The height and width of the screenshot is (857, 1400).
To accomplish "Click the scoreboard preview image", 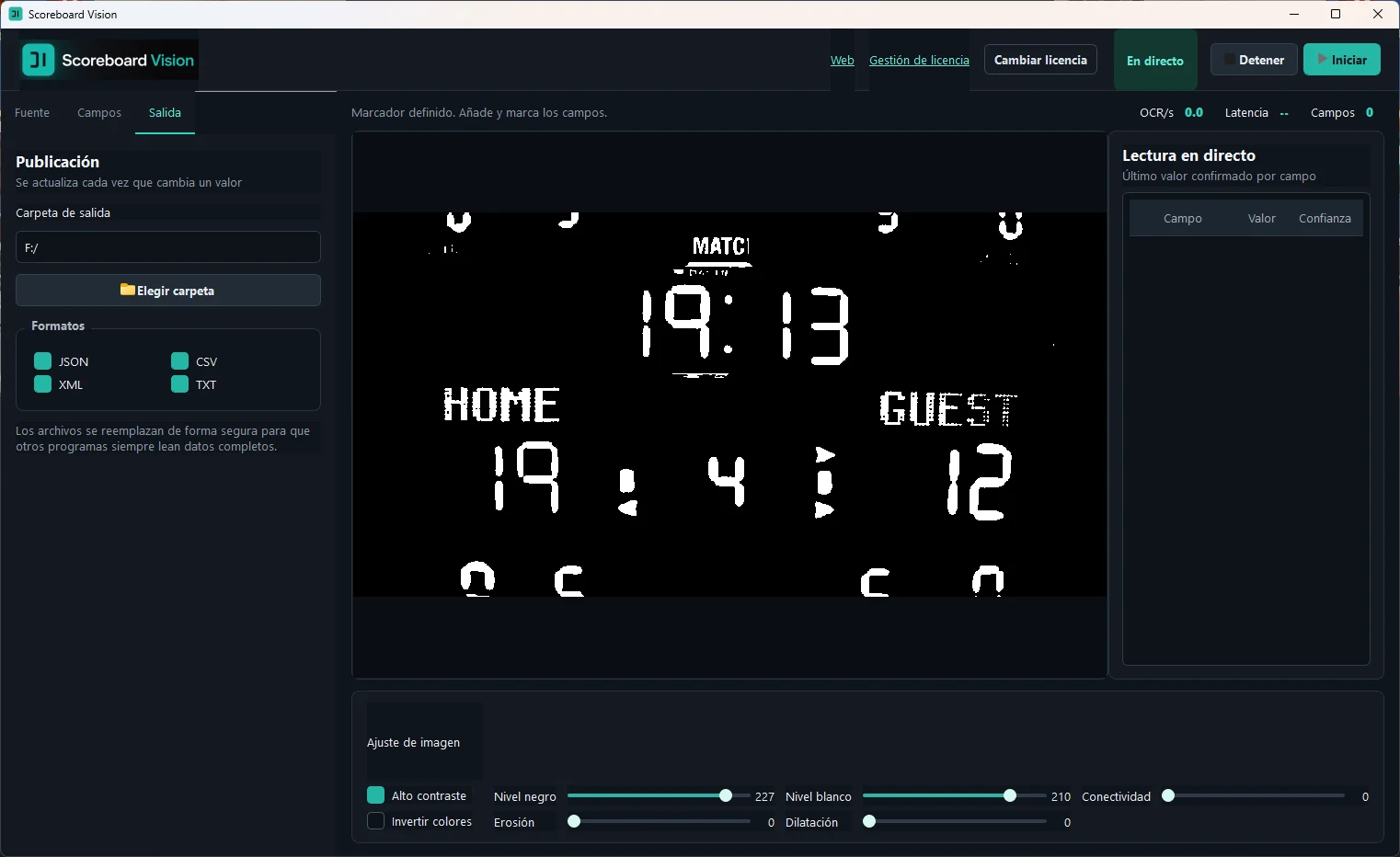I will [x=729, y=405].
